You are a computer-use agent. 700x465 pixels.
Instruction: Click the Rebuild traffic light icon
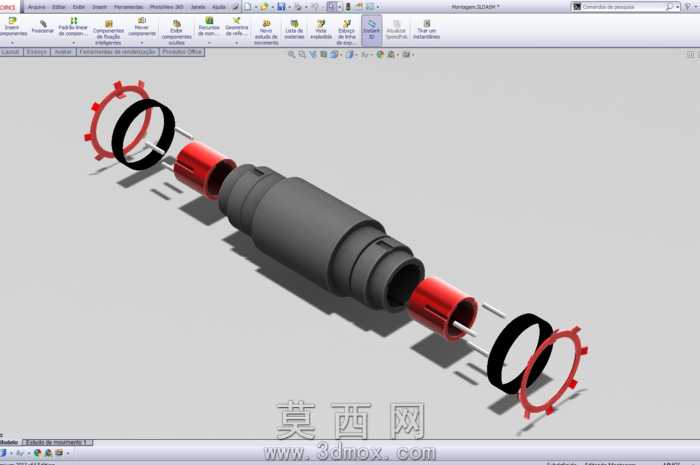click(348, 7)
